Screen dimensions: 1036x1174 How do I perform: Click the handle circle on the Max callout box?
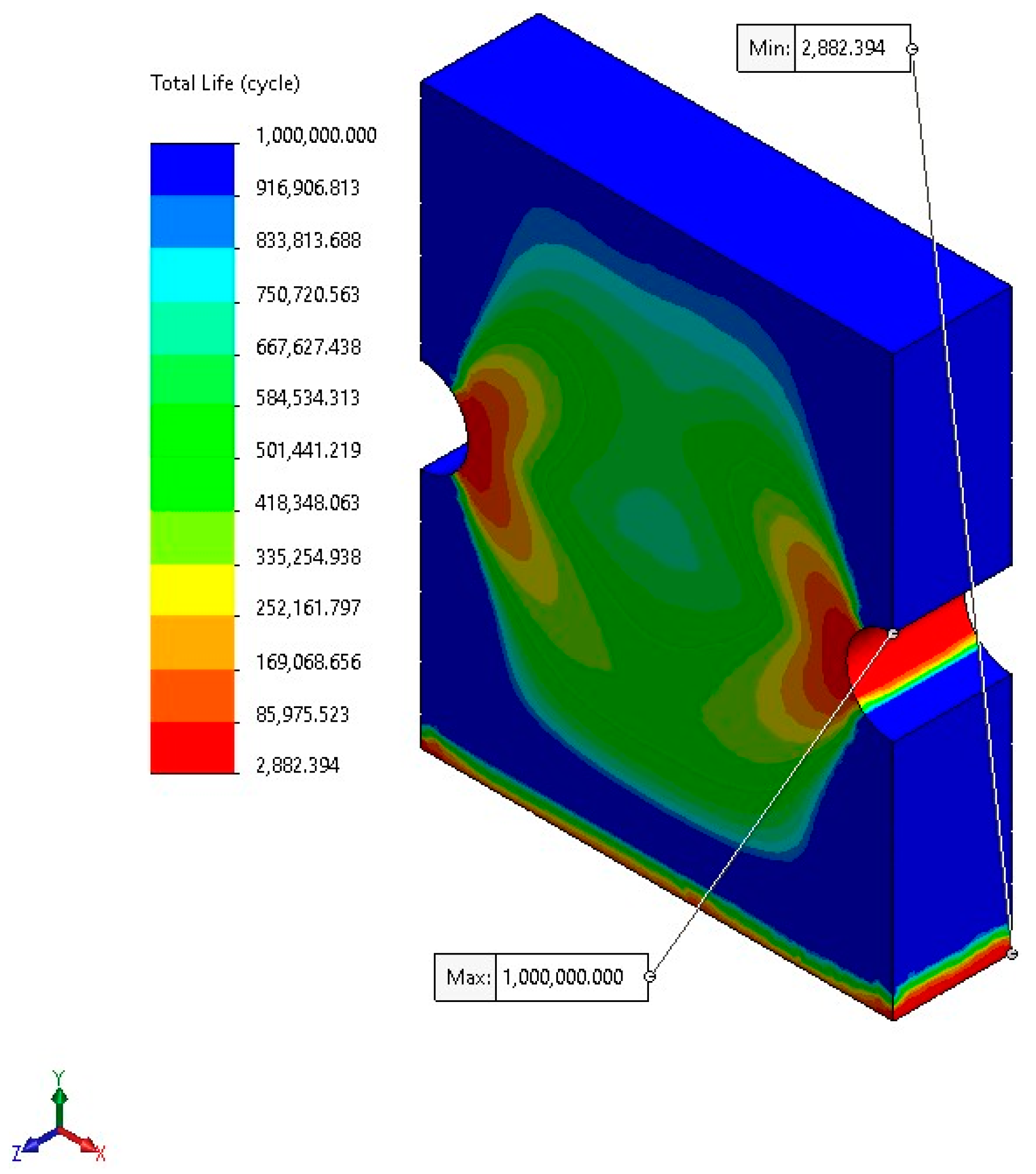tap(649, 977)
